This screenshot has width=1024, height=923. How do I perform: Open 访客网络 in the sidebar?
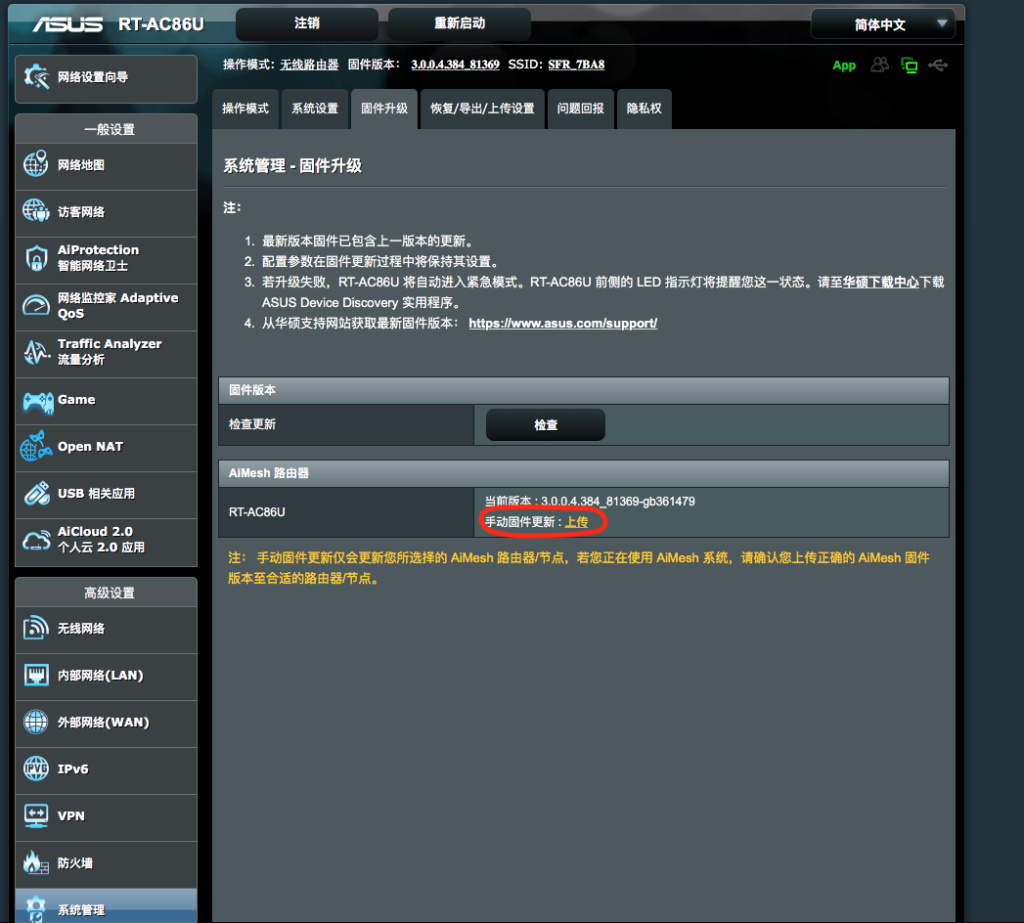point(106,212)
